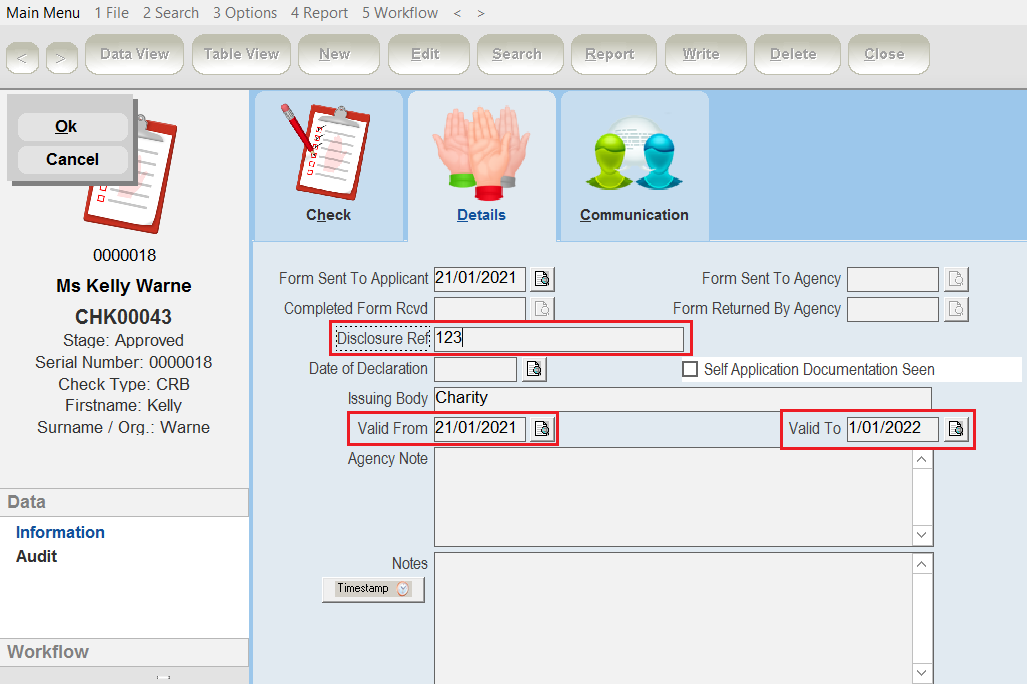The width and height of the screenshot is (1027, 684).
Task: Select the back navigation arrow
Action: coord(22,57)
